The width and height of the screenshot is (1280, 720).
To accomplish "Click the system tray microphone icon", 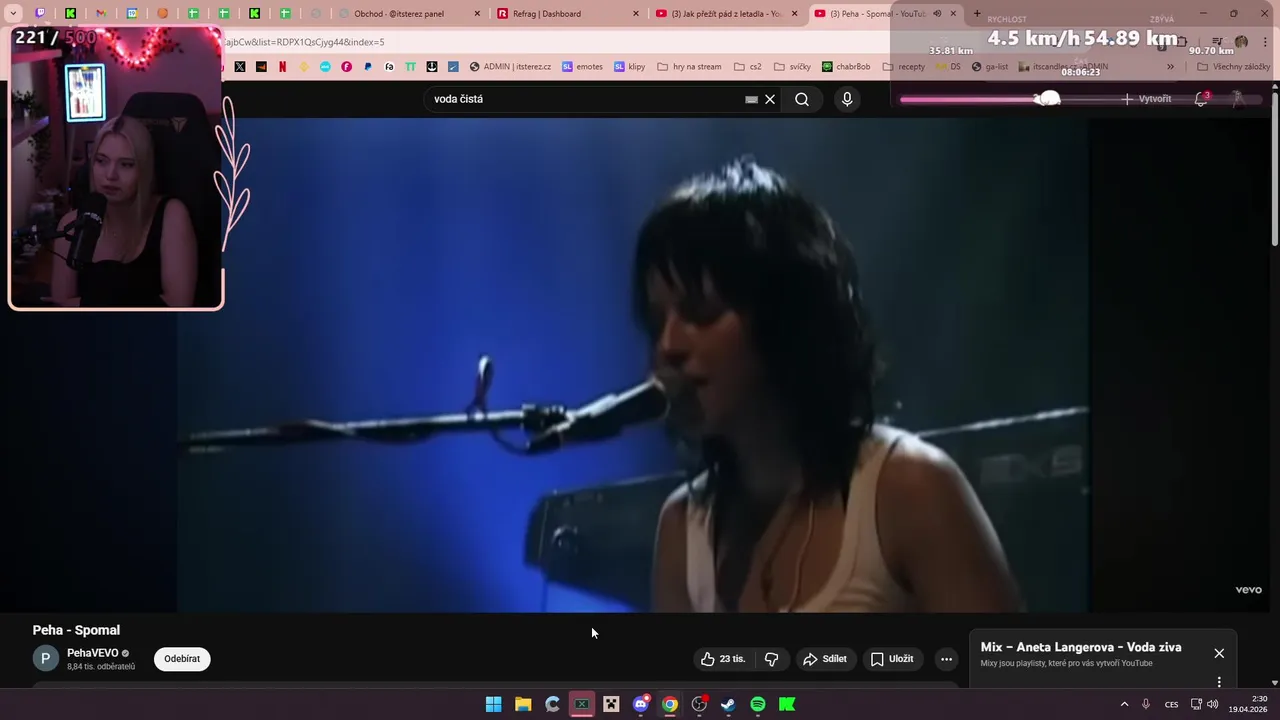I will pyautogui.click(x=1146, y=704).
